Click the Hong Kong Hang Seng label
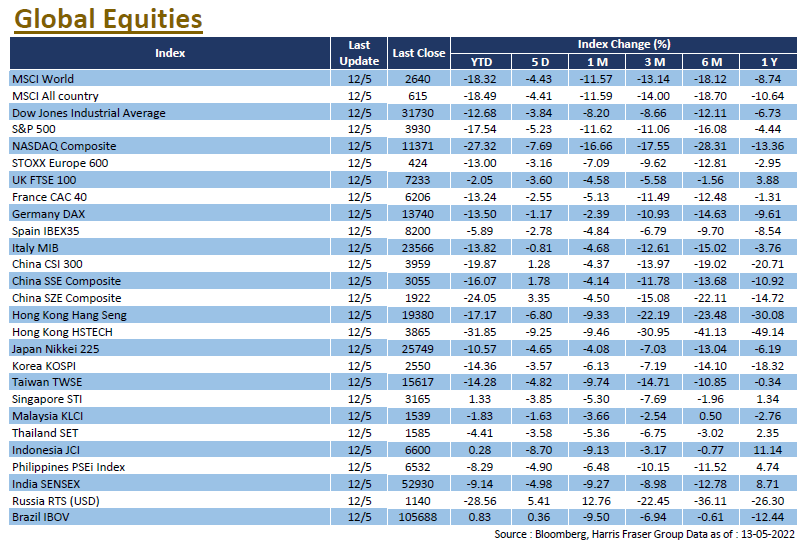This screenshot has width=811, height=547. 69,315
